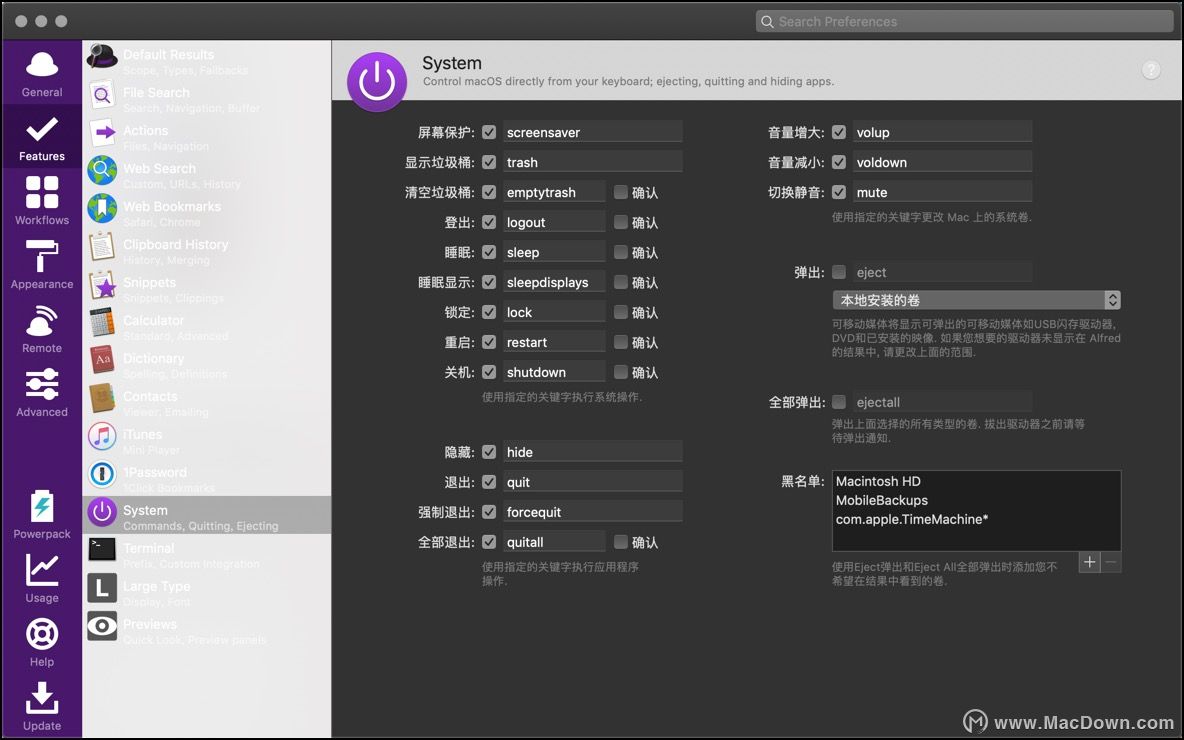Viewport: 1184px width, 740px height.
Task: Toggle the volup keyword checkbox
Action: point(839,132)
